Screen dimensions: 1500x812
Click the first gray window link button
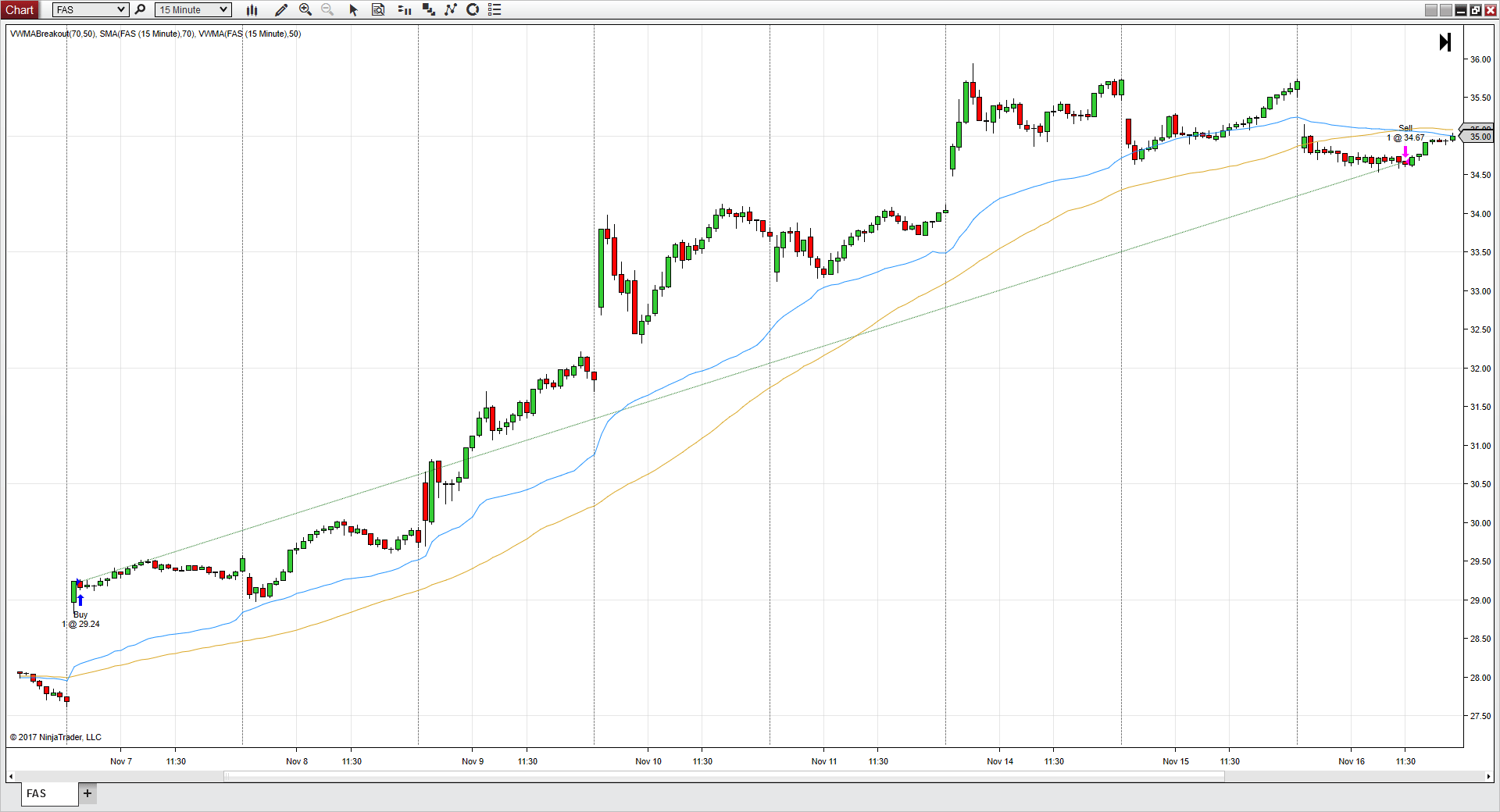[x=1431, y=10]
